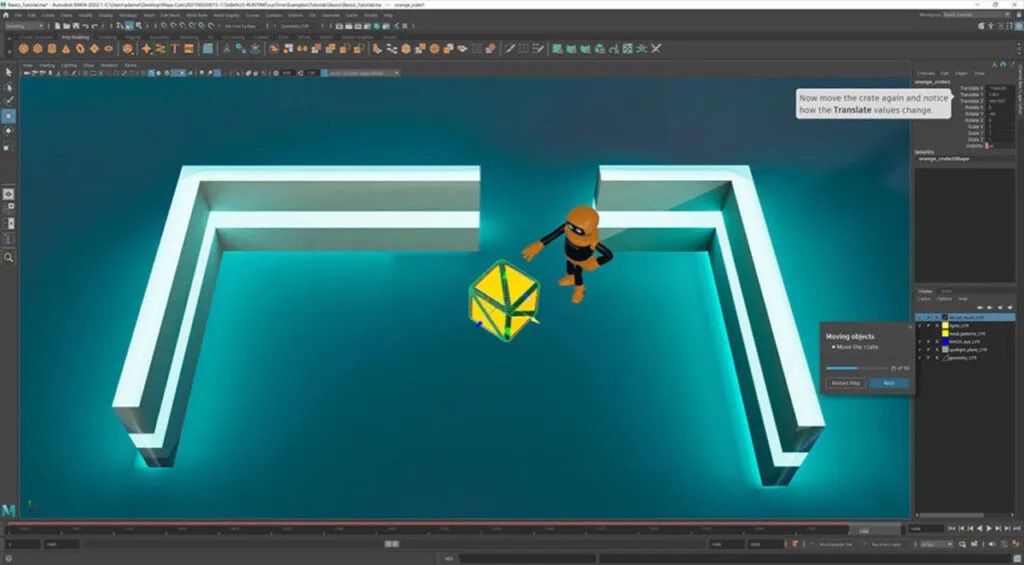Image resolution: width=1024 pixels, height=565 pixels.
Task: Toggle select by object type mode
Action: click(129, 26)
